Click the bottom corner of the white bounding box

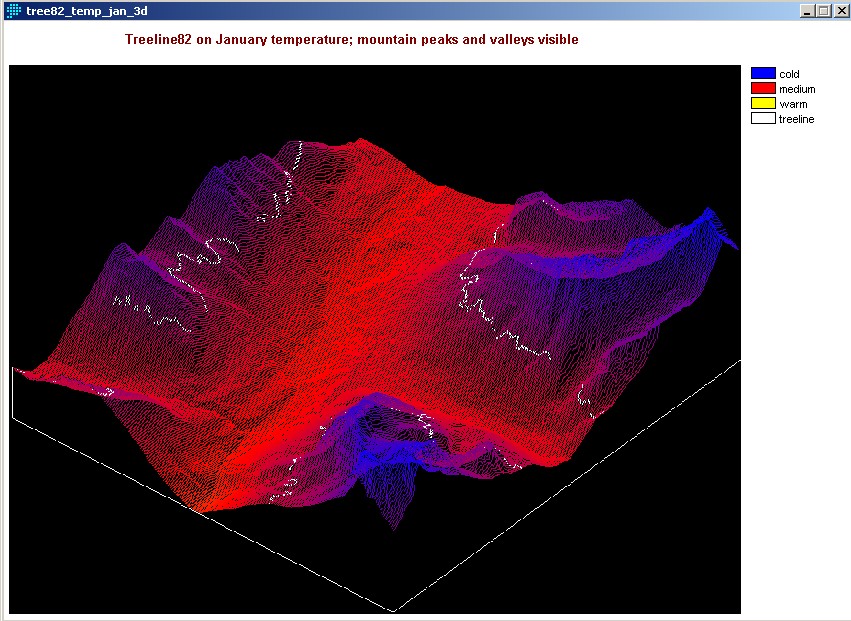coord(393,610)
